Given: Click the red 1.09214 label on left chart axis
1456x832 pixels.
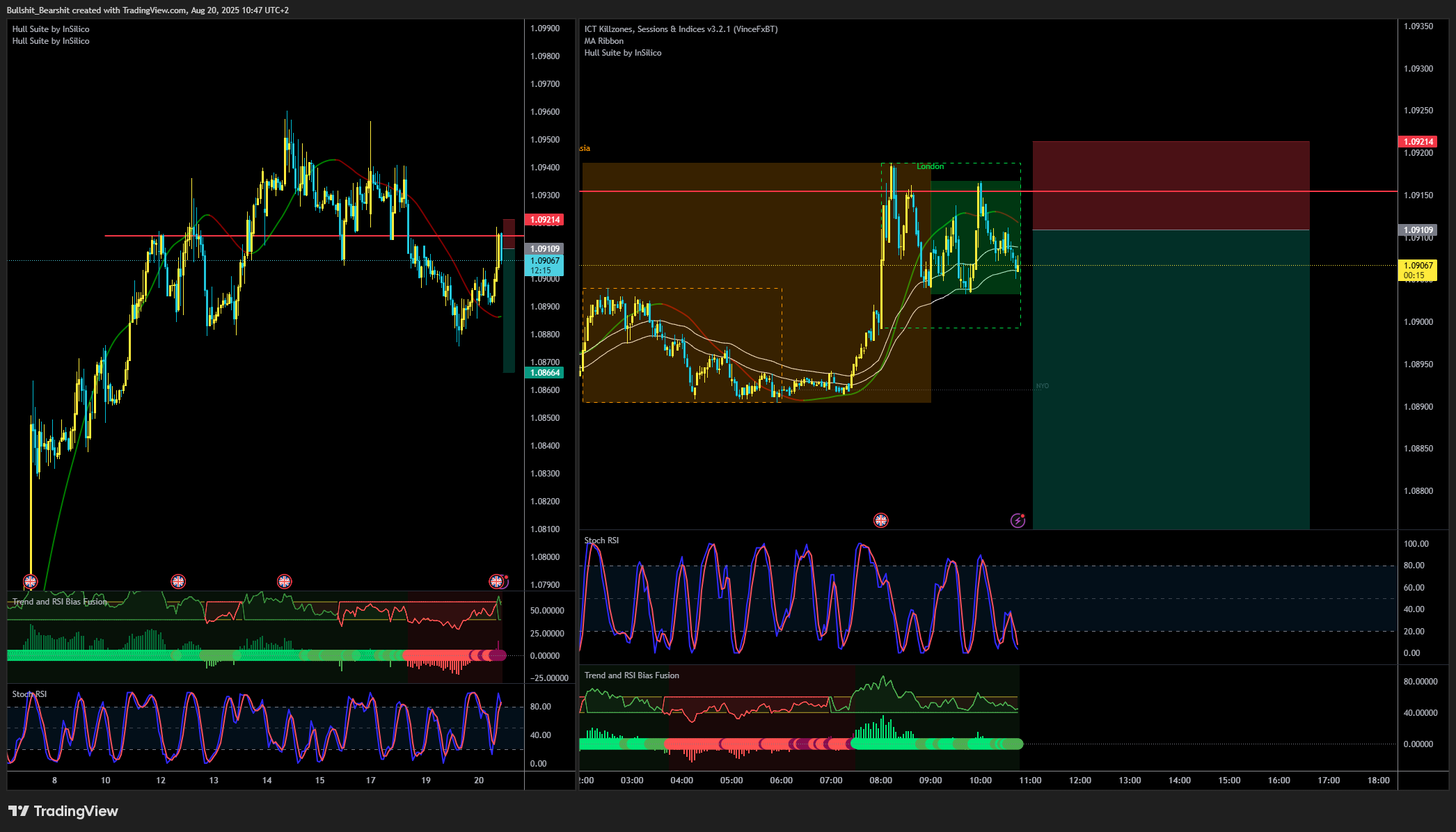Looking at the screenshot, I should [x=544, y=220].
